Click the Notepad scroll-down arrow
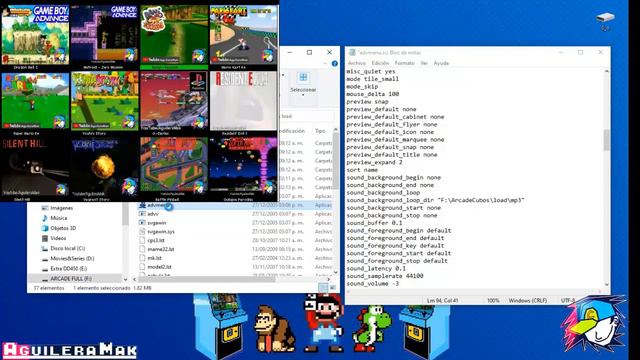640x360 pixels. tap(607, 284)
